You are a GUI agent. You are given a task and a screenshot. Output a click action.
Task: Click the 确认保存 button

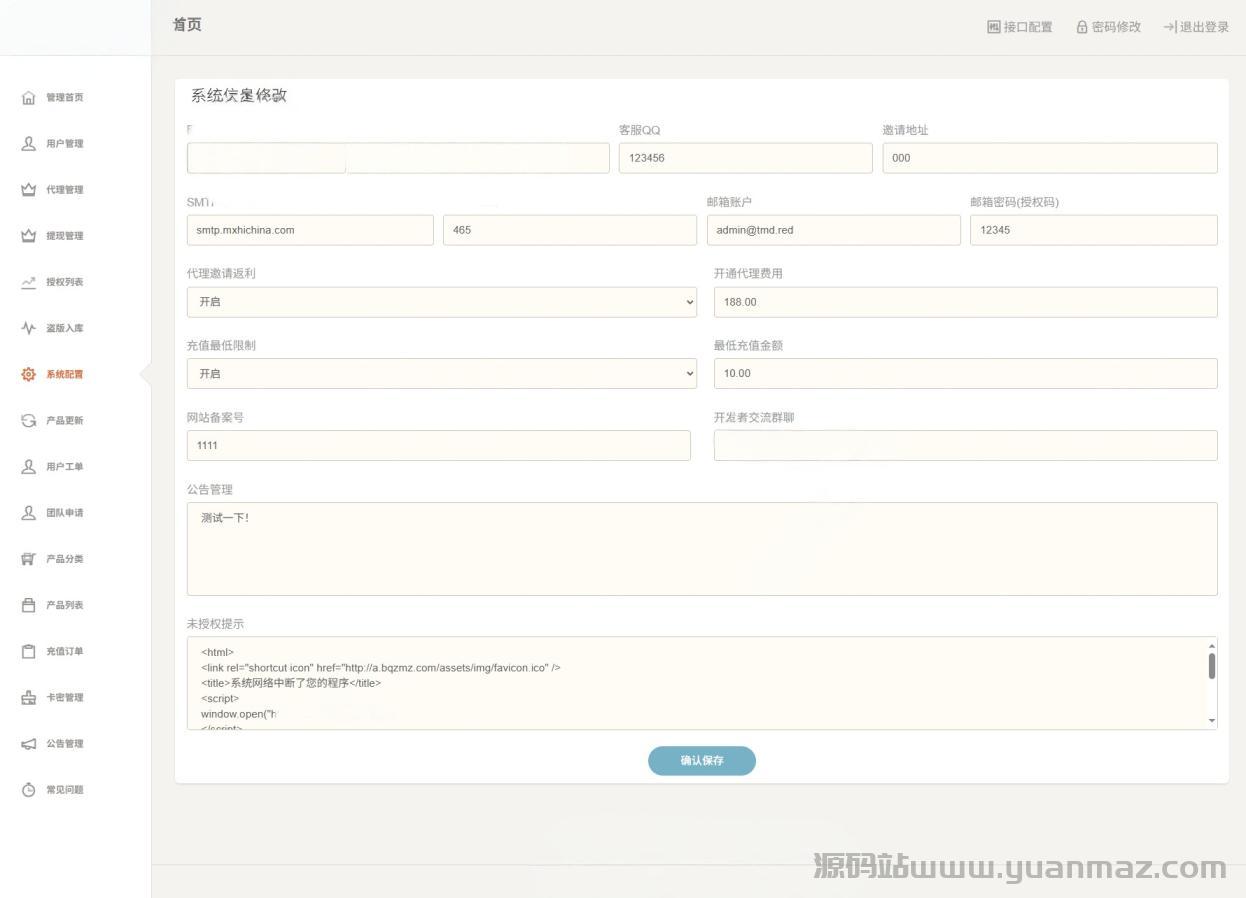[x=702, y=761]
